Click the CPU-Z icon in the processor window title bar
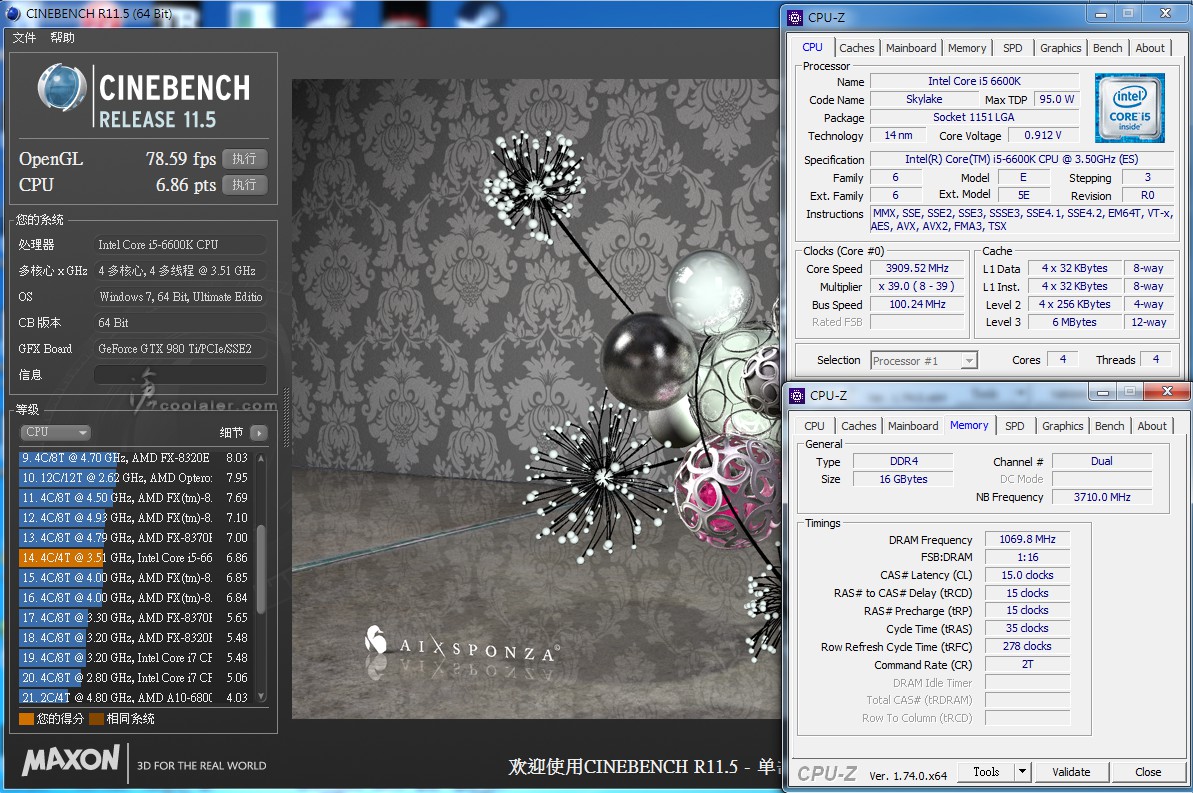The height and width of the screenshot is (793, 1193). point(795,18)
